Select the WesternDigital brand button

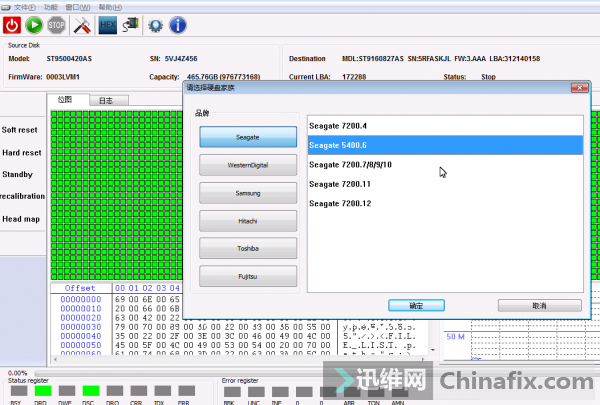click(248, 165)
